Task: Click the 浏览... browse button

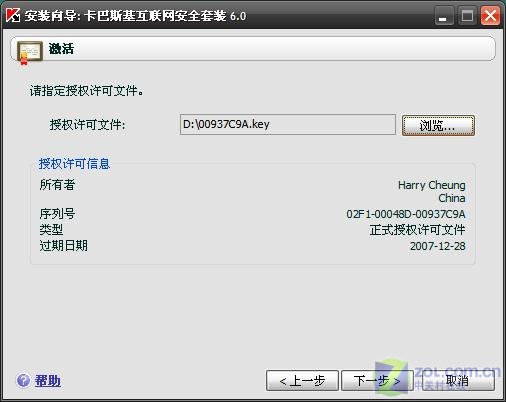Action: (438, 126)
